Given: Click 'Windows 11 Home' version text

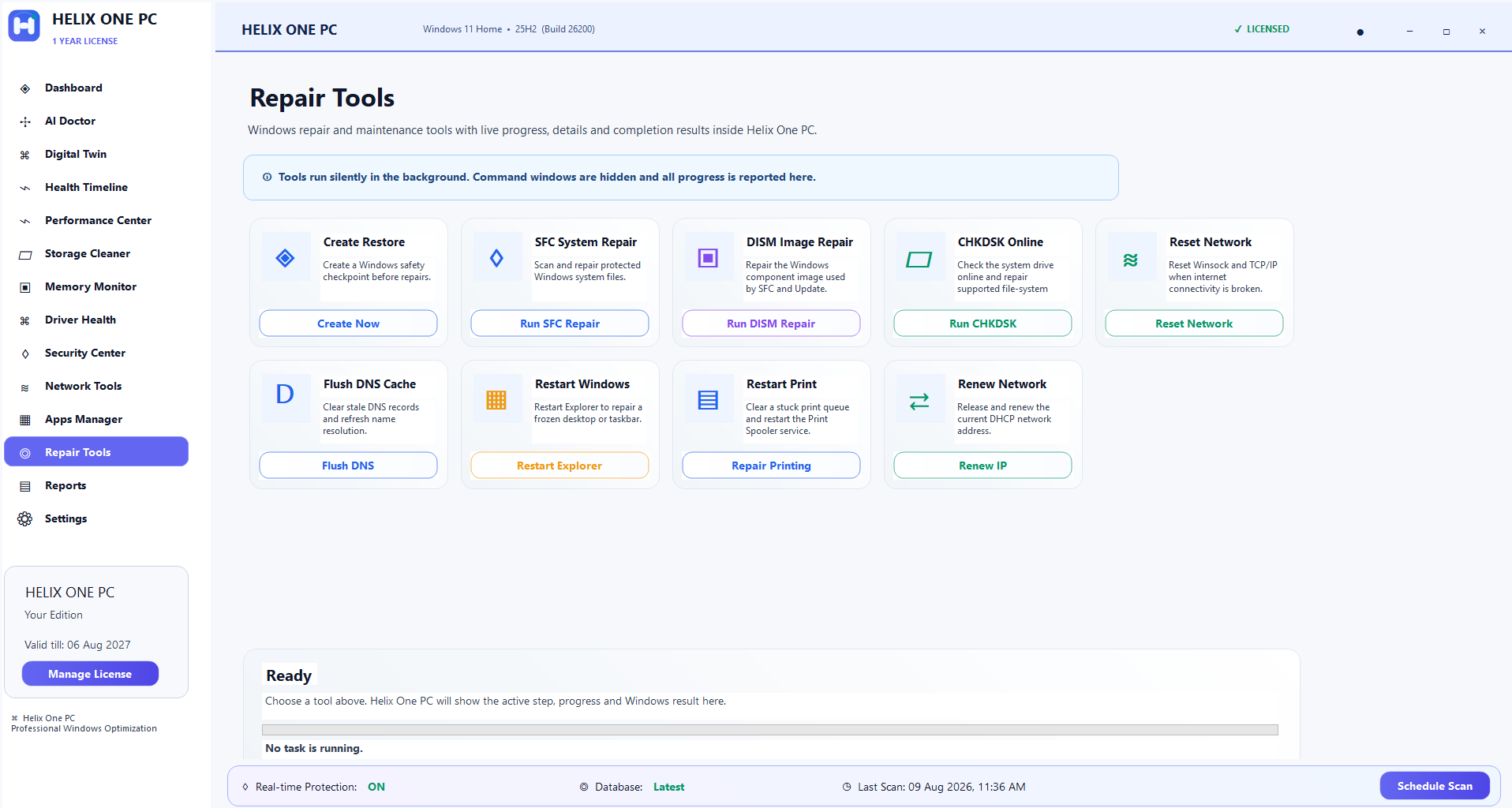Looking at the screenshot, I should coord(462,29).
